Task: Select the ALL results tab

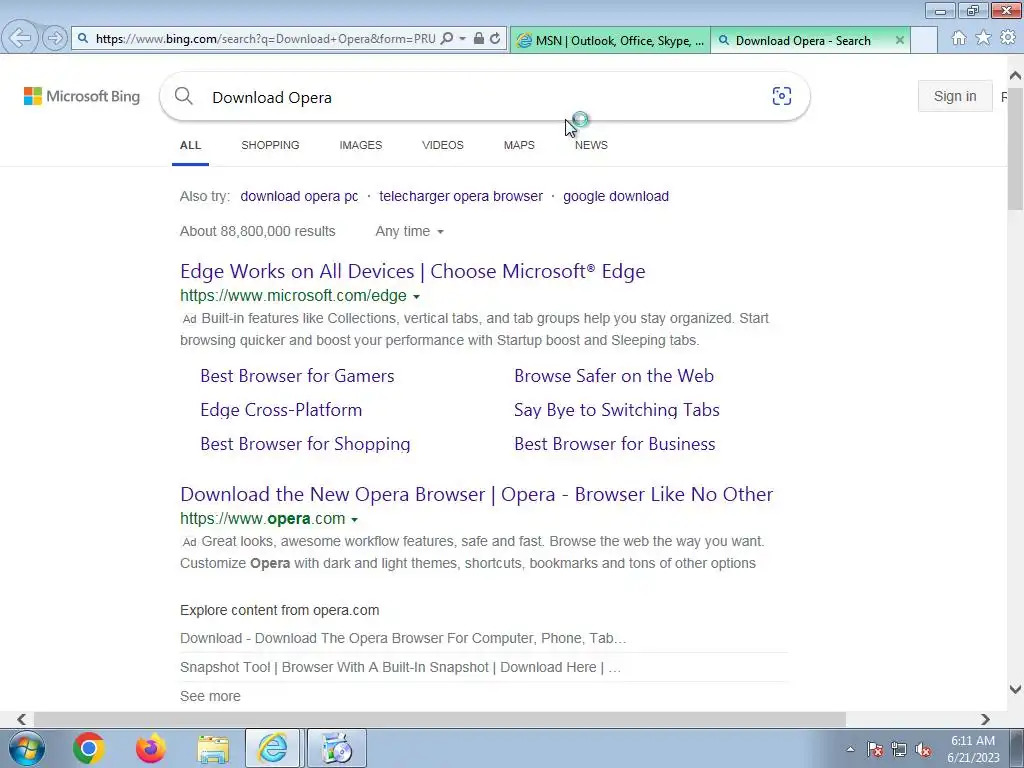Action: 190,145
